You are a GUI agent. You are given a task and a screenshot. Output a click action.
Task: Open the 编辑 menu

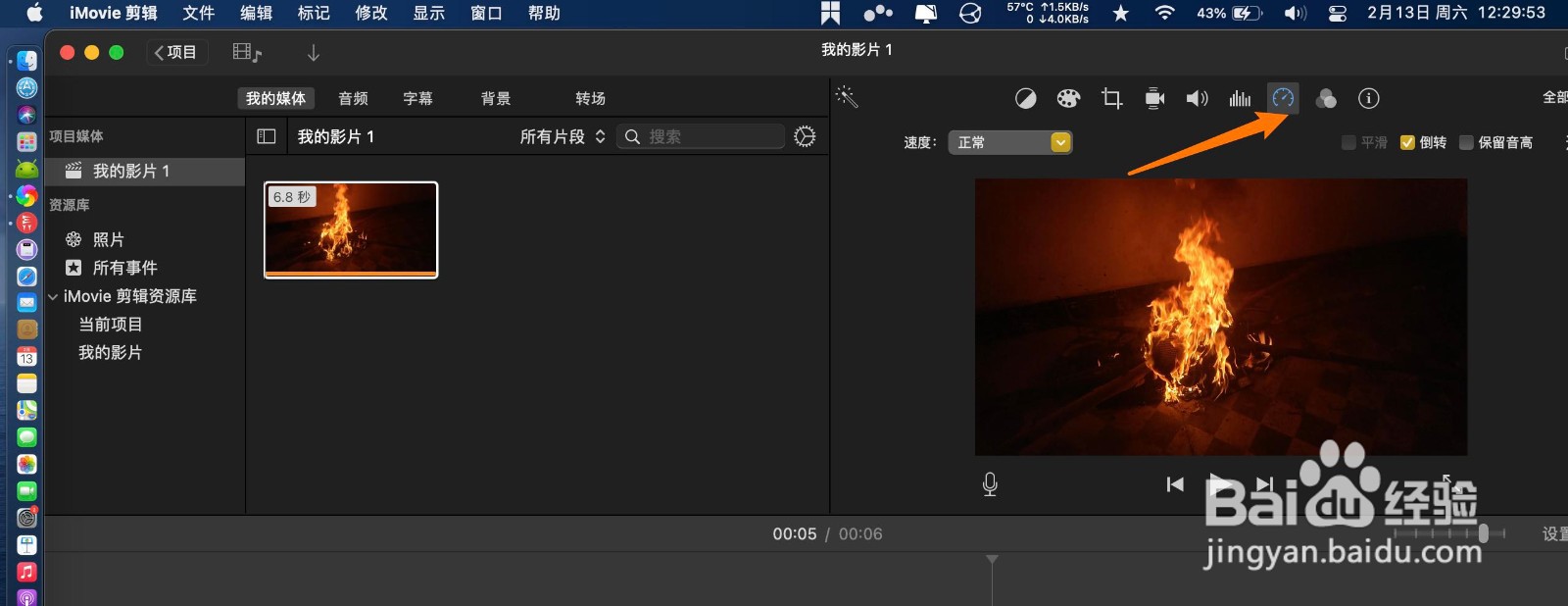pos(257,13)
